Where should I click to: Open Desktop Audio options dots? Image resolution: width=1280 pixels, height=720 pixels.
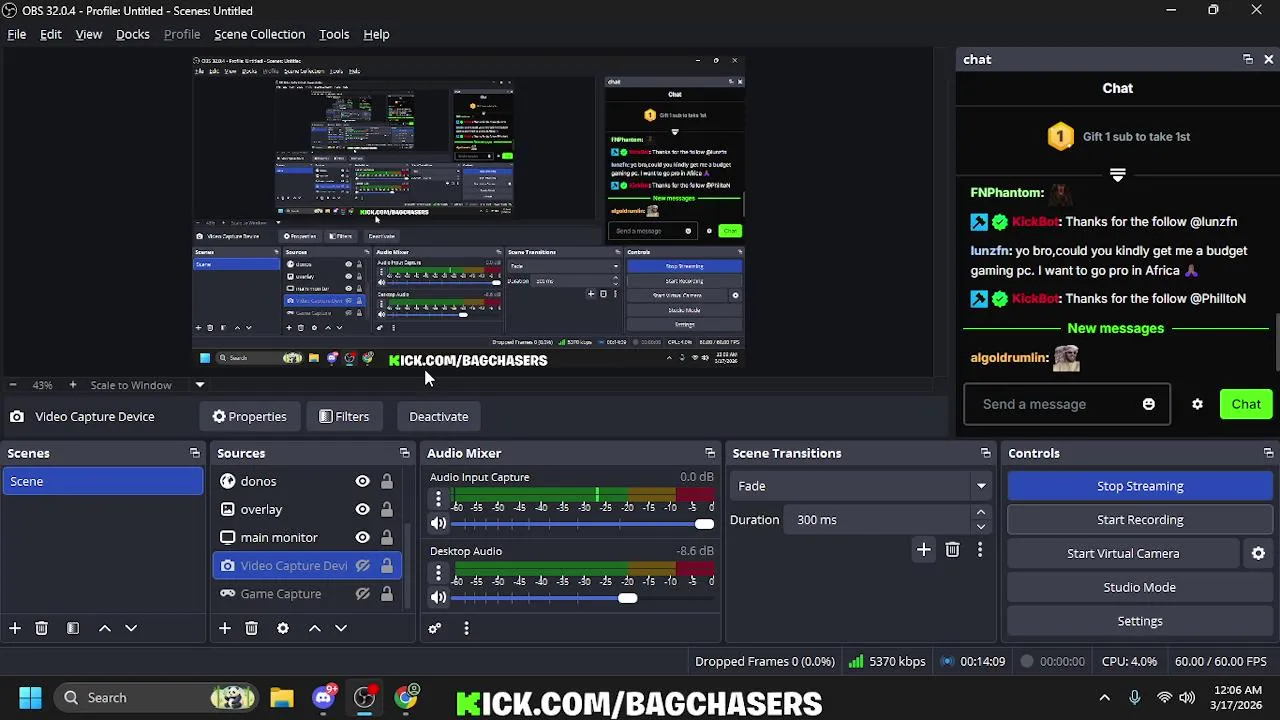point(438,572)
